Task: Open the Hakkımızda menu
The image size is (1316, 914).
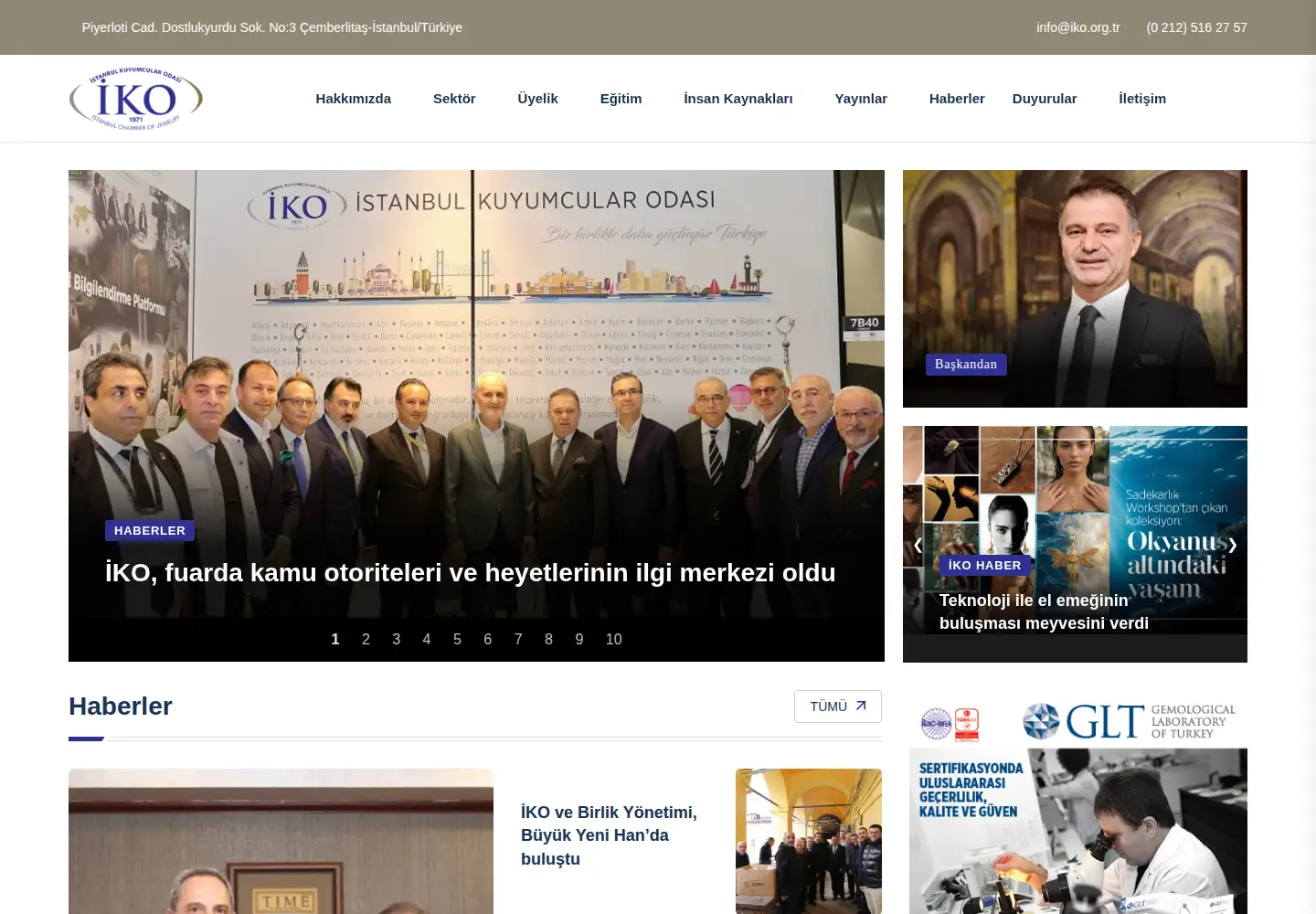Action: 353,99
